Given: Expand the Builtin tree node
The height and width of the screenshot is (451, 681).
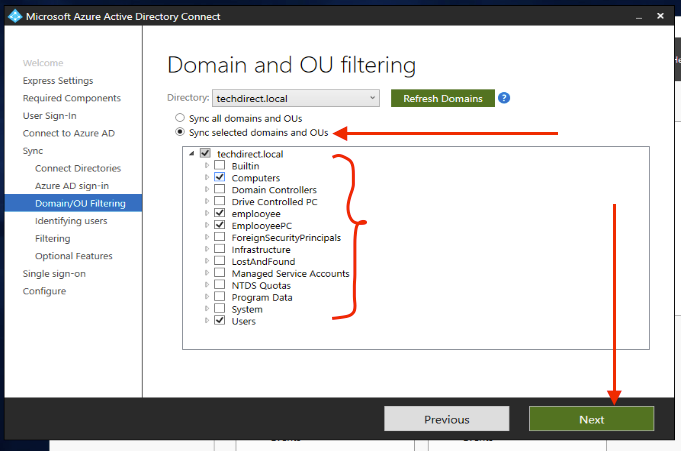Looking at the screenshot, I should click(x=207, y=166).
